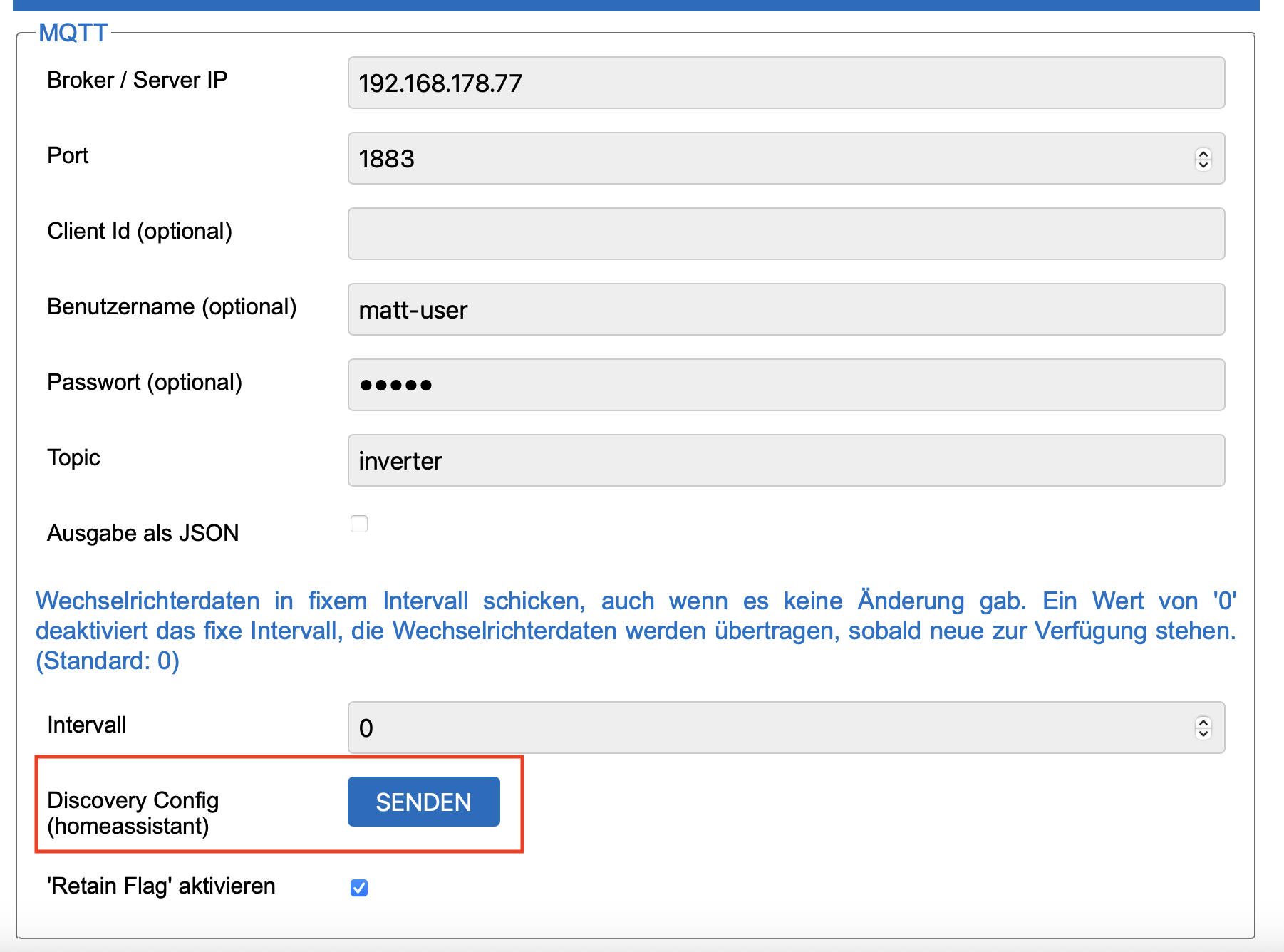Click the blue Wechselrichterdaten help text

click(x=636, y=631)
